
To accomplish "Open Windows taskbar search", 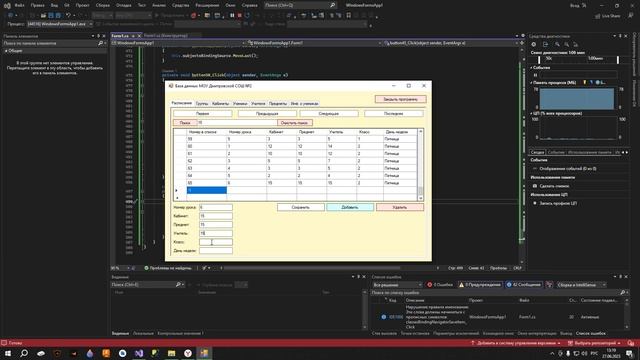I will pyautogui.click(x=24, y=353).
